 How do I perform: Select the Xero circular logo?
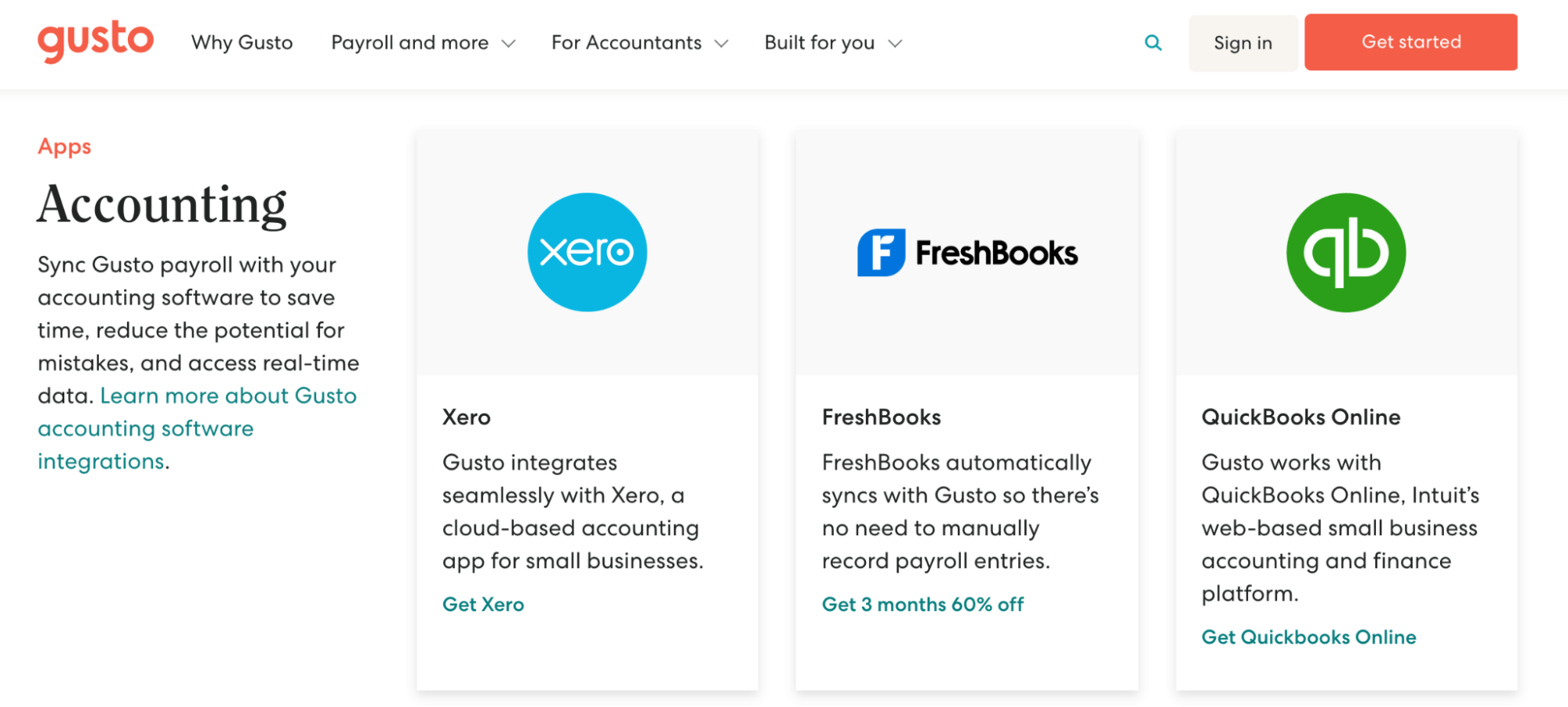(x=587, y=252)
